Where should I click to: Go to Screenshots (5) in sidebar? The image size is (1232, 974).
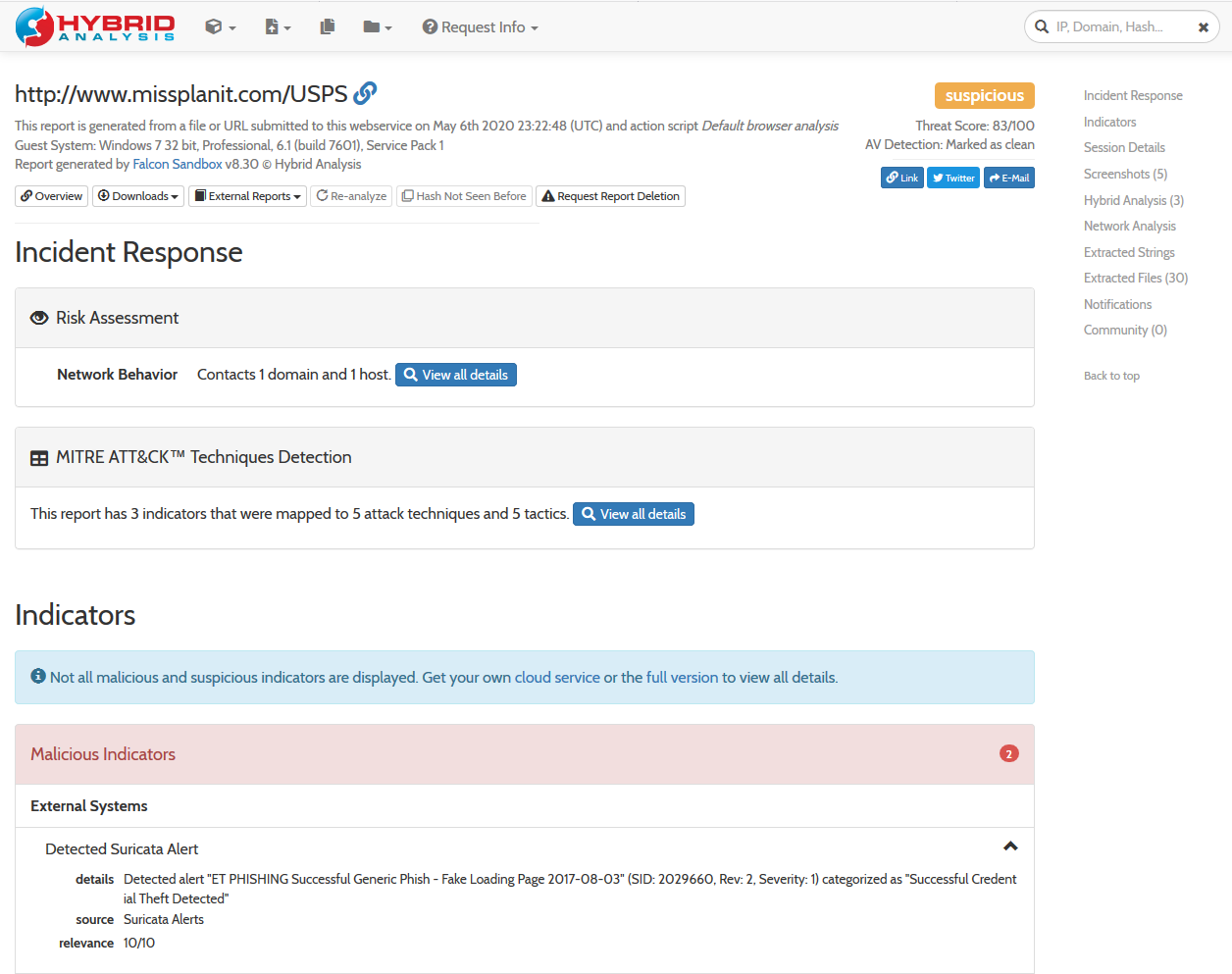click(x=1125, y=174)
